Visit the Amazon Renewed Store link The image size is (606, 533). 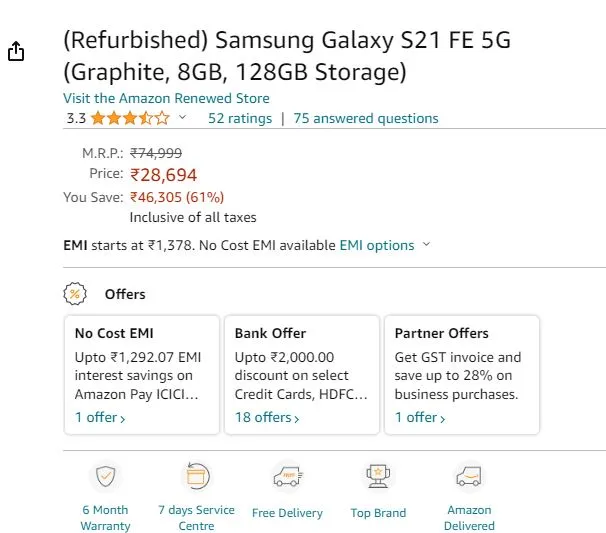[x=166, y=98]
